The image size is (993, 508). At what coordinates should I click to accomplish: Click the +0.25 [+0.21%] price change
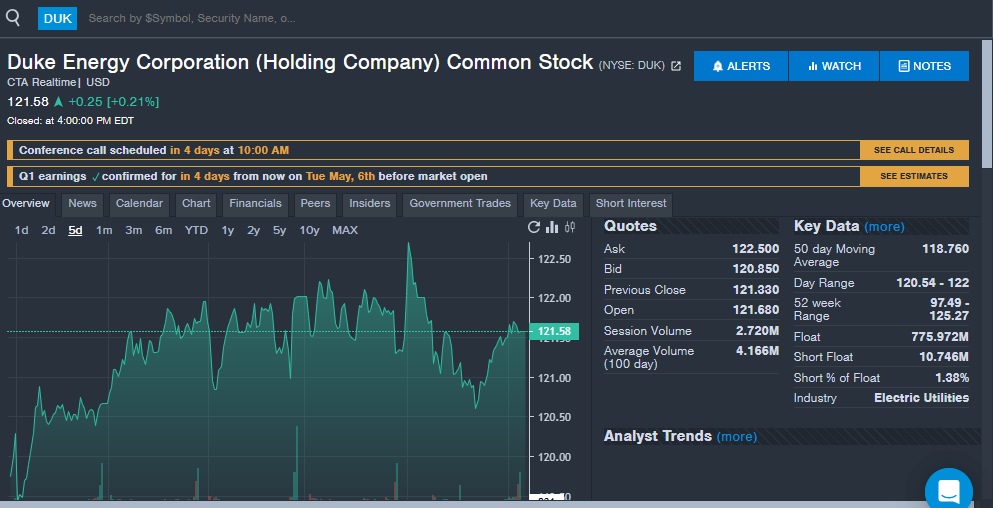[x=113, y=101]
